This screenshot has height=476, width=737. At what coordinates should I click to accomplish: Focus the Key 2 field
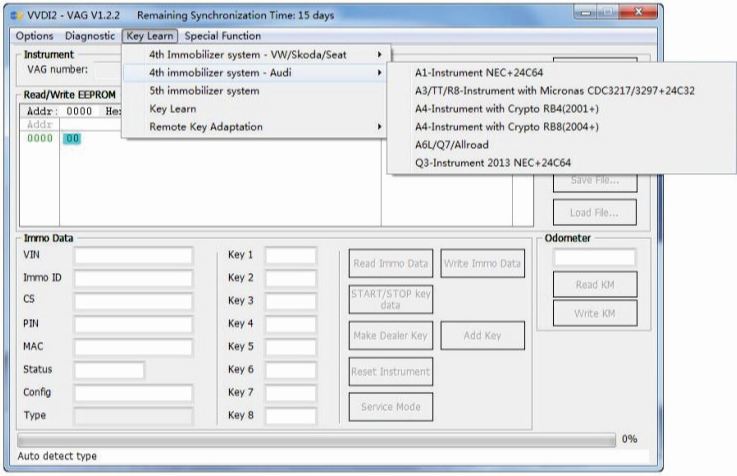(x=291, y=278)
